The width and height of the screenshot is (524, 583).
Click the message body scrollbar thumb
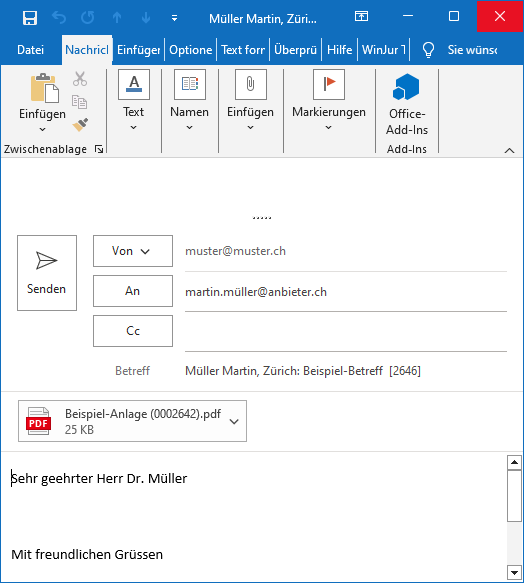click(x=514, y=496)
